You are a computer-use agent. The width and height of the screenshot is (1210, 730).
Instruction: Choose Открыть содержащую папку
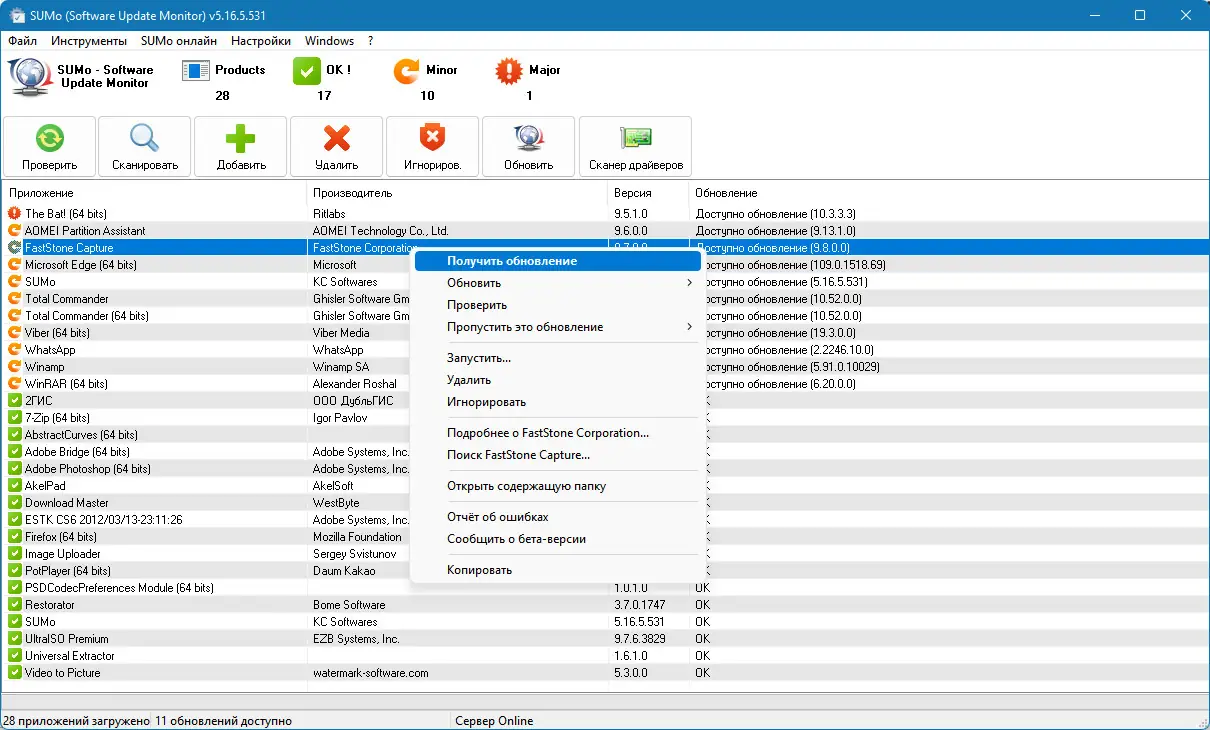tap(557, 486)
